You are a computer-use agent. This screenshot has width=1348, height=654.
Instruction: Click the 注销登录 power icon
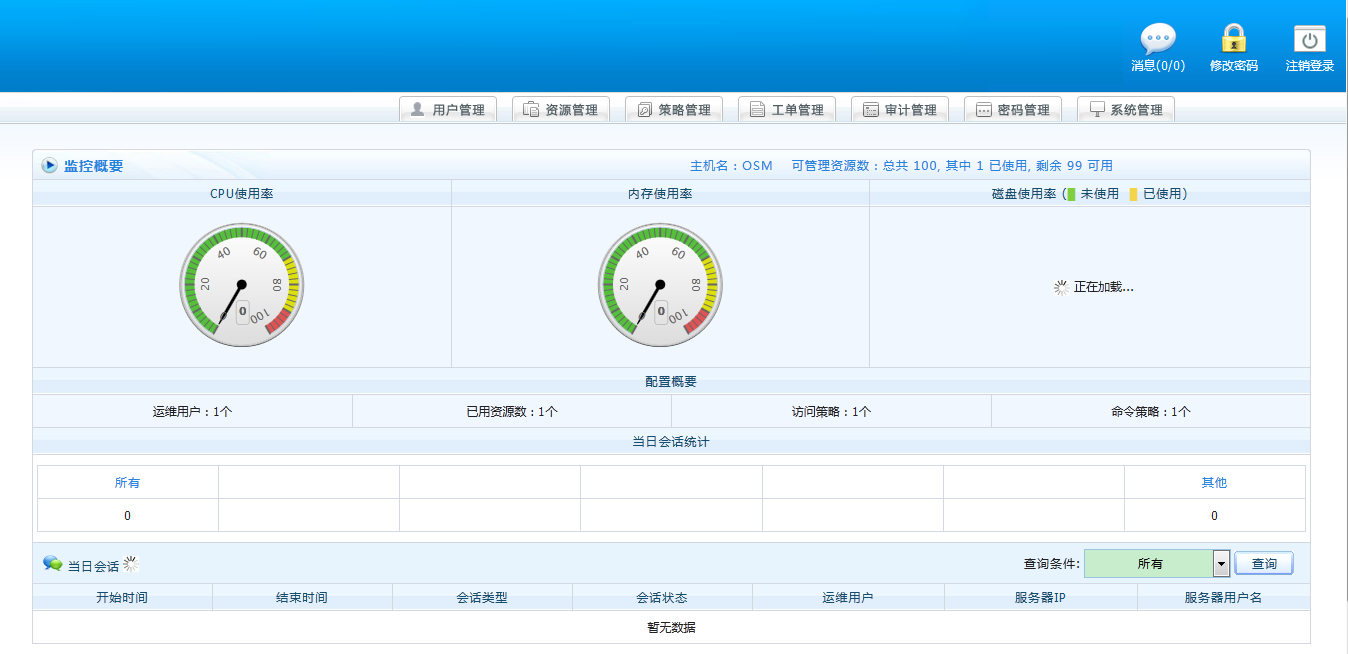point(1309,40)
